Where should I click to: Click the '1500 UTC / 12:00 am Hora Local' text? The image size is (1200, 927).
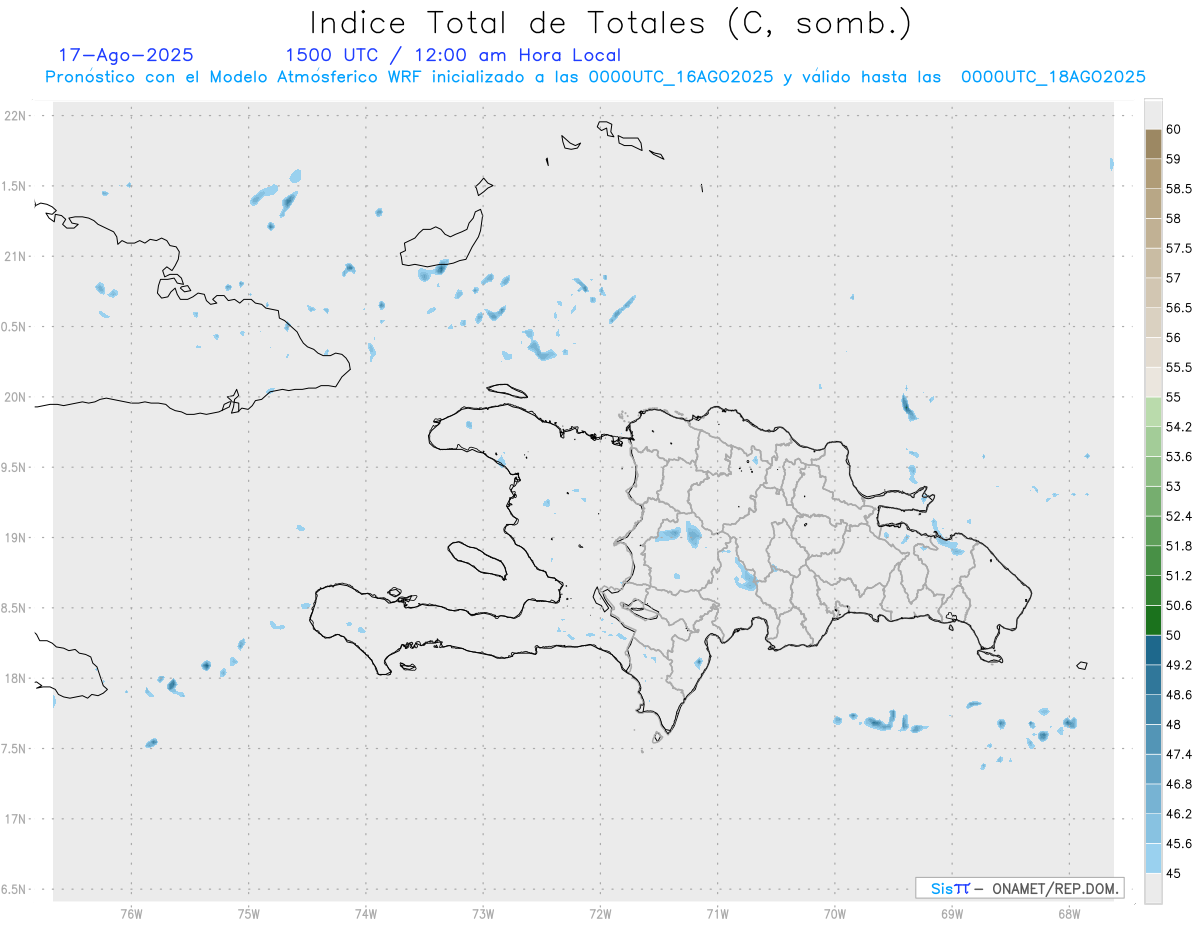coord(452,55)
